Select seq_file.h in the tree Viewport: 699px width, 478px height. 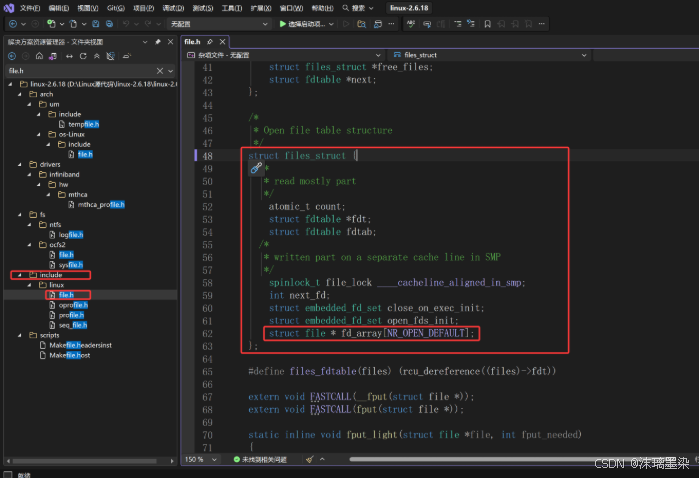[x=73, y=325]
